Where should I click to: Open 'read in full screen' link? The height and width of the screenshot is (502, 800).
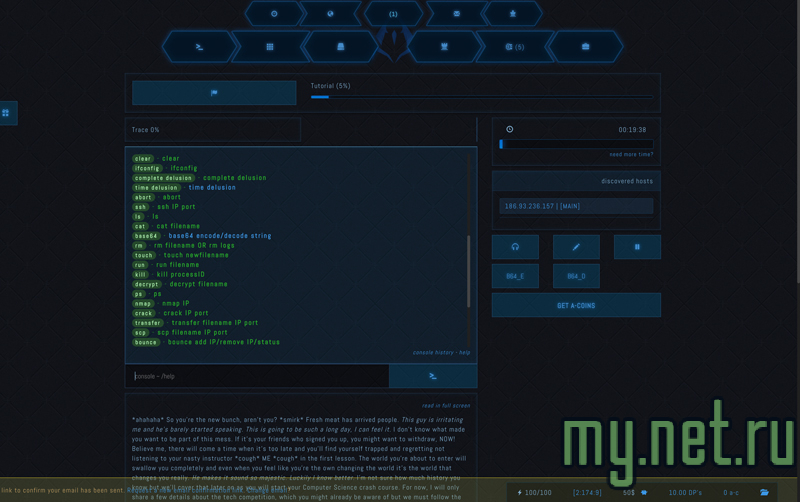445,405
